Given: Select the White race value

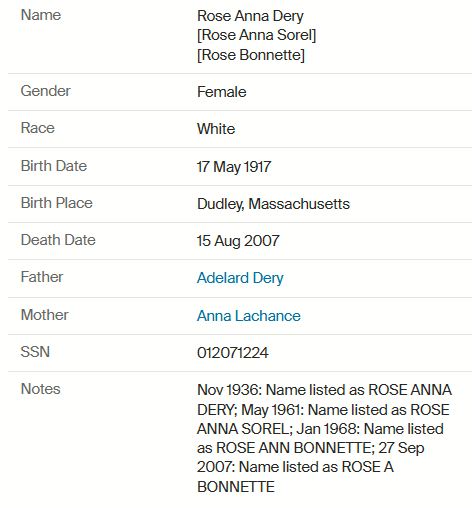Looking at the screenshot, I should [216, 129].
